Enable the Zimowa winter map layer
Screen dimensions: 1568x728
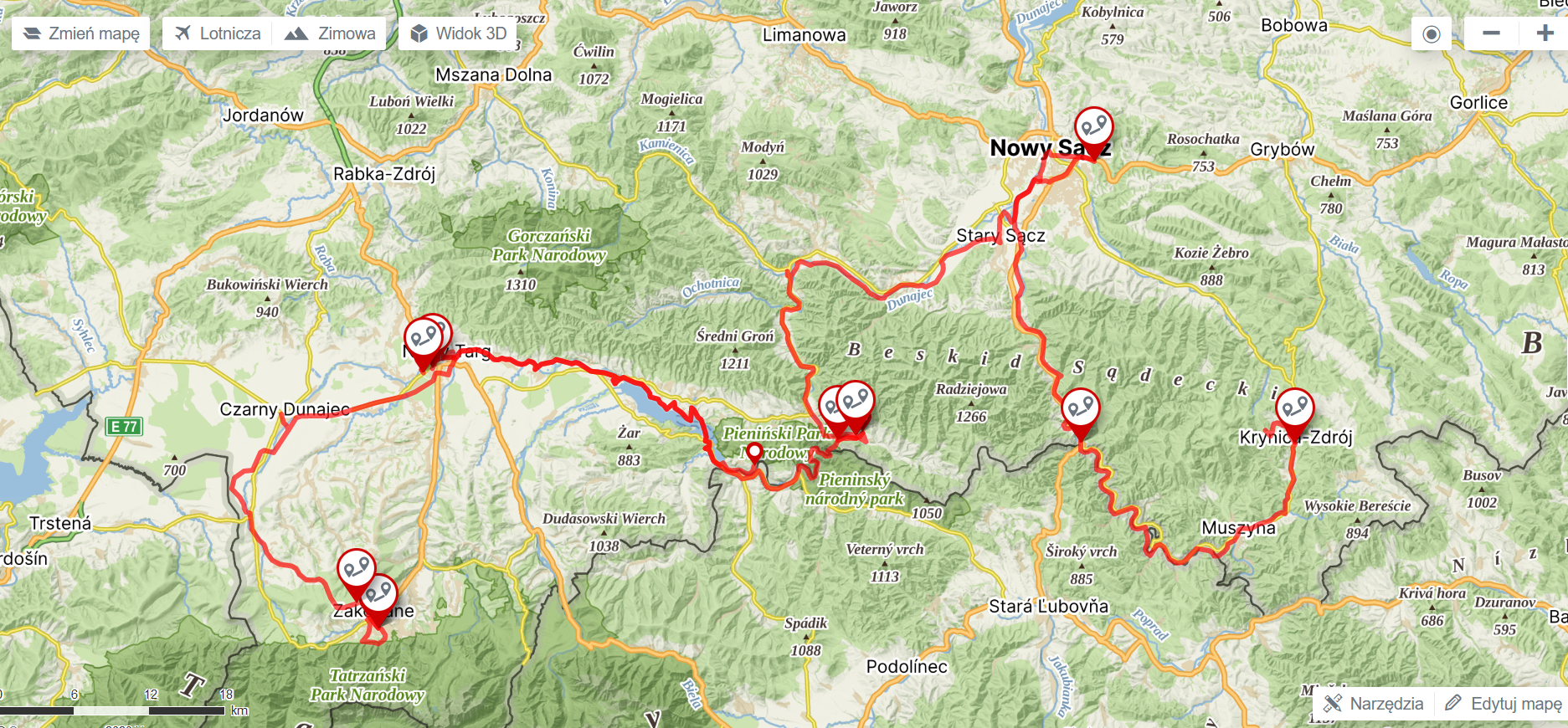330,33
